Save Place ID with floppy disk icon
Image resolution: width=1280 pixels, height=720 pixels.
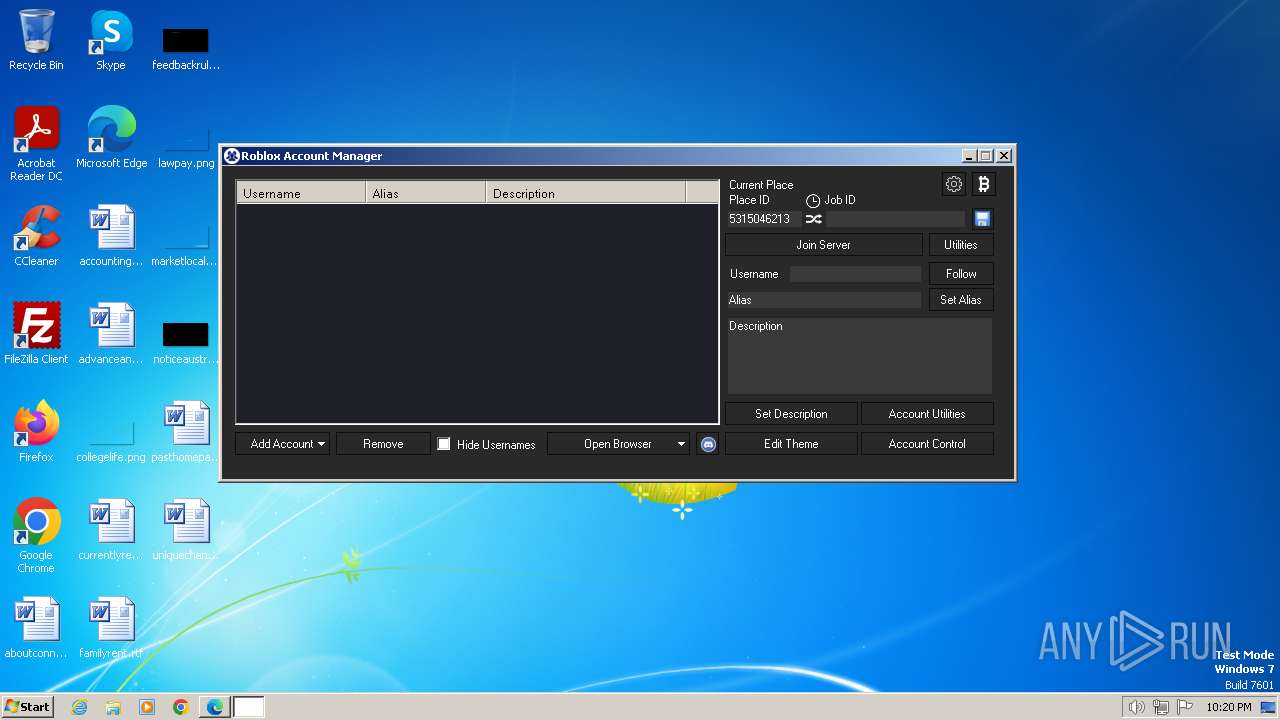point(982,219)
